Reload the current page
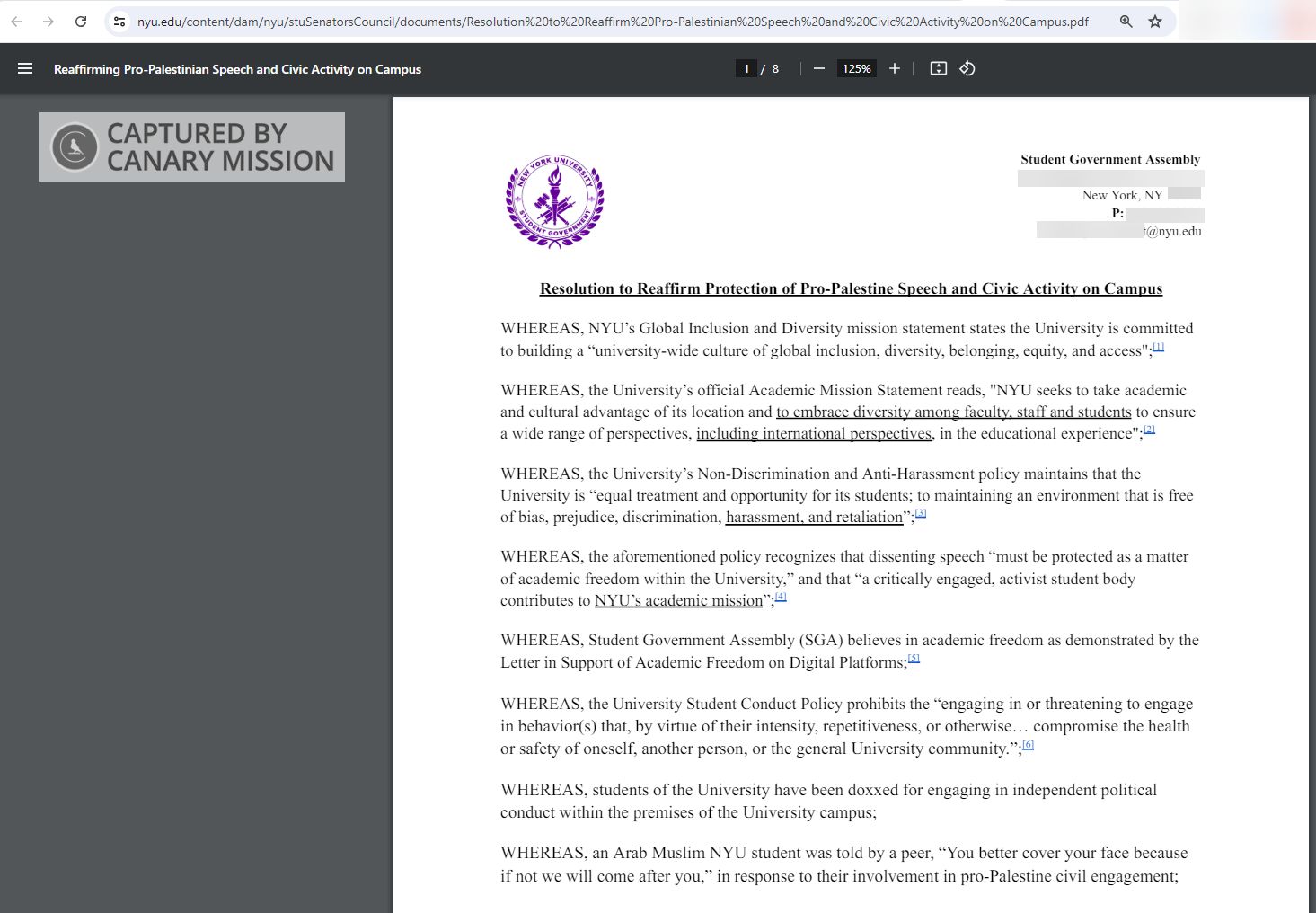Screen dimensions: 1316x913 point(81,22)
